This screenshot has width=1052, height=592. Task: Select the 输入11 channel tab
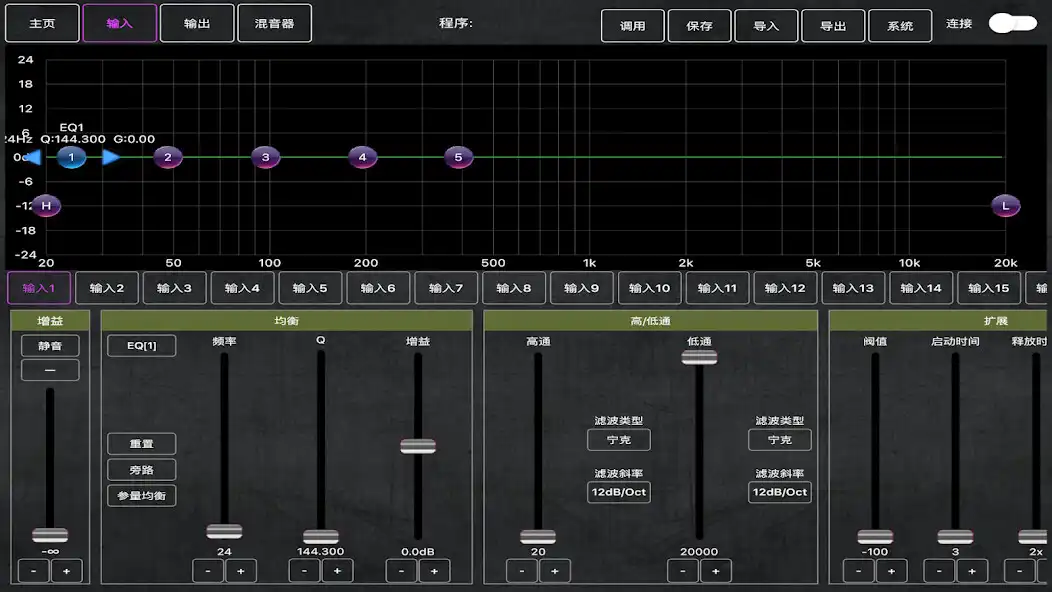717,288
